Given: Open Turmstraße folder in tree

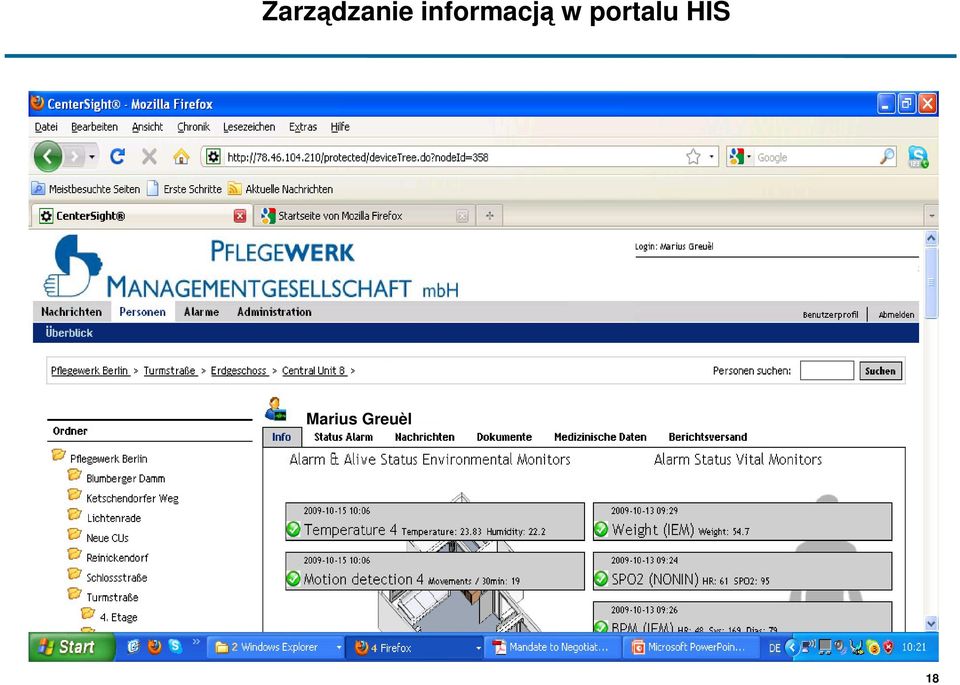Looking at the screenshot, I should tap(104, 597).
